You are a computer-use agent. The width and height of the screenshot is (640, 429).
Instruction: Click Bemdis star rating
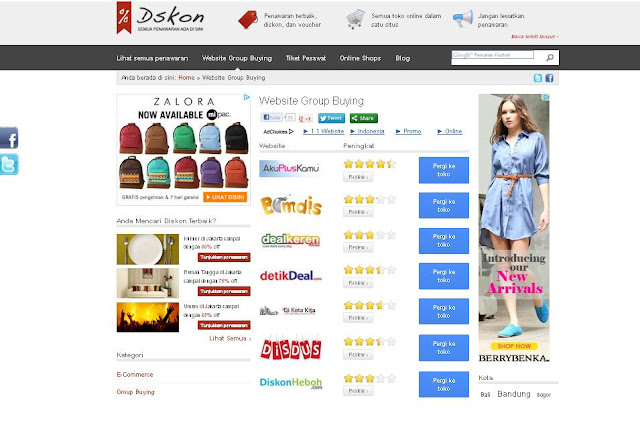tap(370, 199)
